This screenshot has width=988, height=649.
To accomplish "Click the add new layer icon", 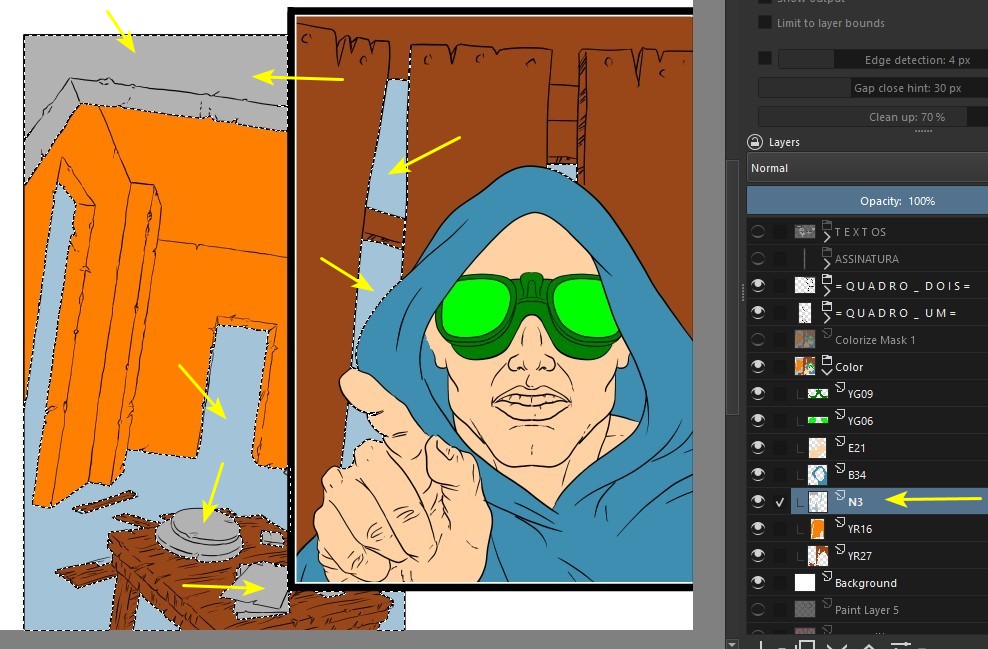I will 762,645.
